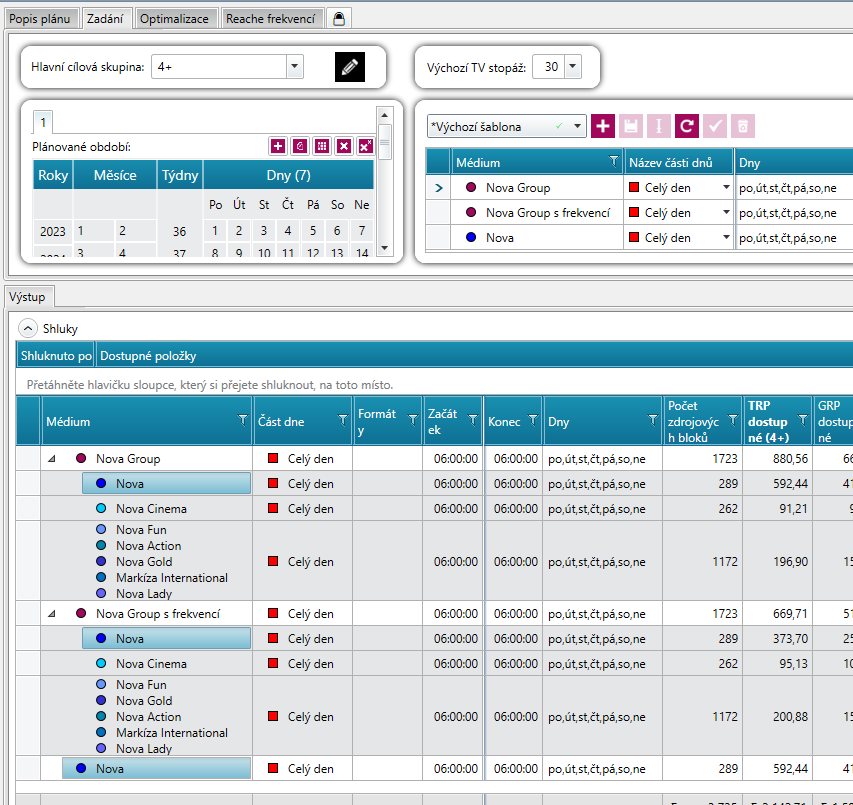
Task: Collapse the Nova Group tree row
Action: point(51,459)
